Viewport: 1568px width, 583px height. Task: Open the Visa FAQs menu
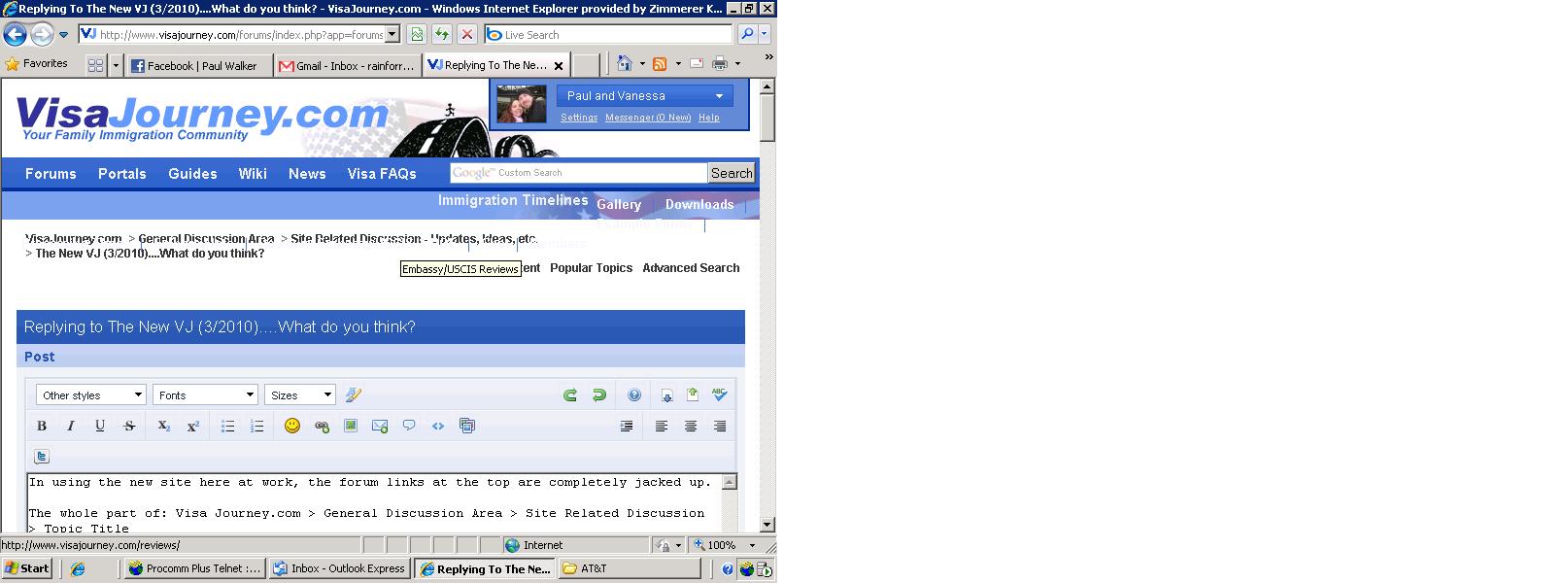pyautogui.click(x=382, y=174)
